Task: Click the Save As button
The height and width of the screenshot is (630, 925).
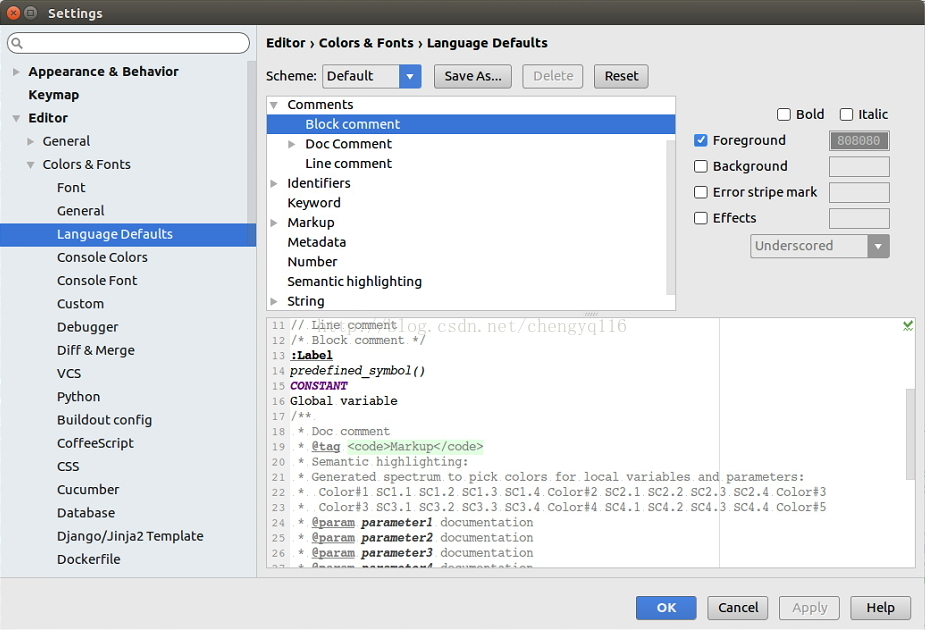Action: (x=472, y=76)
